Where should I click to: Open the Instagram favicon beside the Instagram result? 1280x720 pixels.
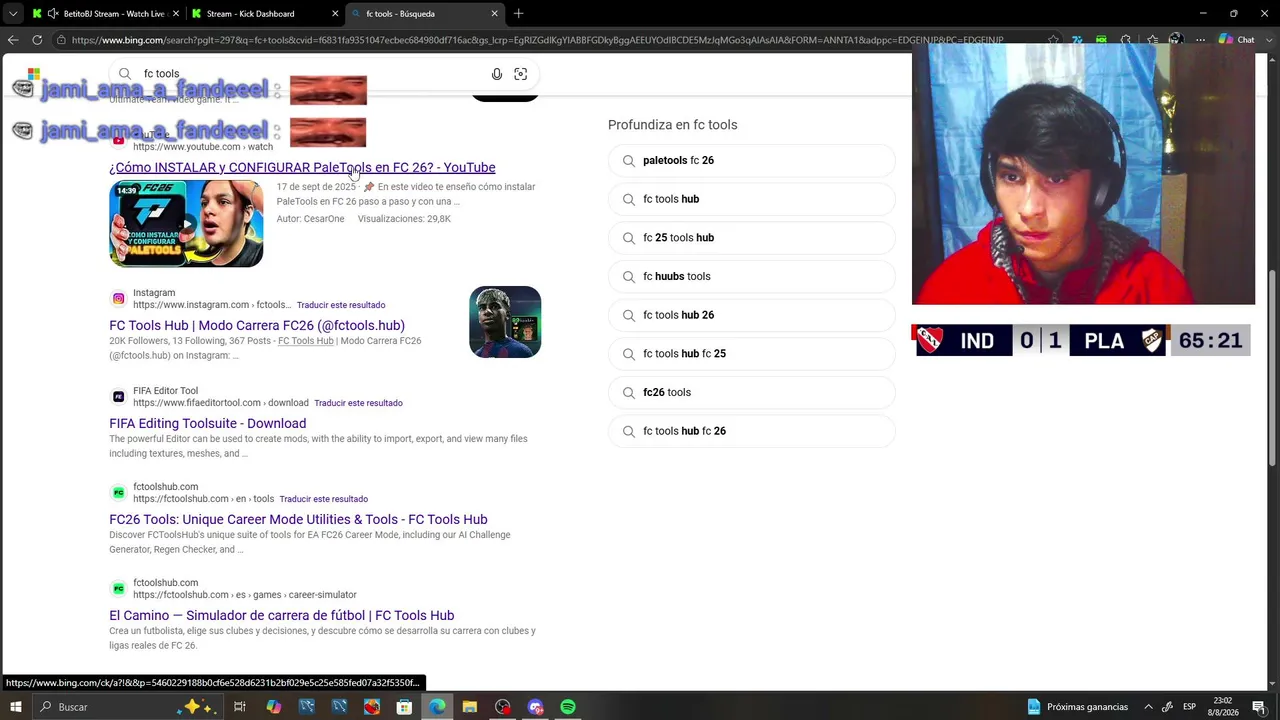coord(118,299)
